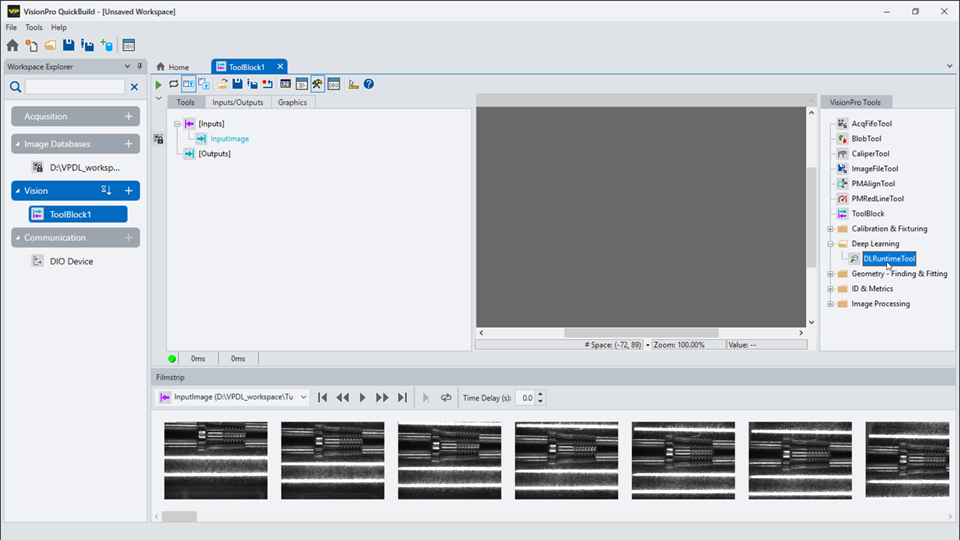The height and width of the screenshot is (540, 960).
Task: Pin the Workspace Explorer panel
Action: tap(140, 66)
